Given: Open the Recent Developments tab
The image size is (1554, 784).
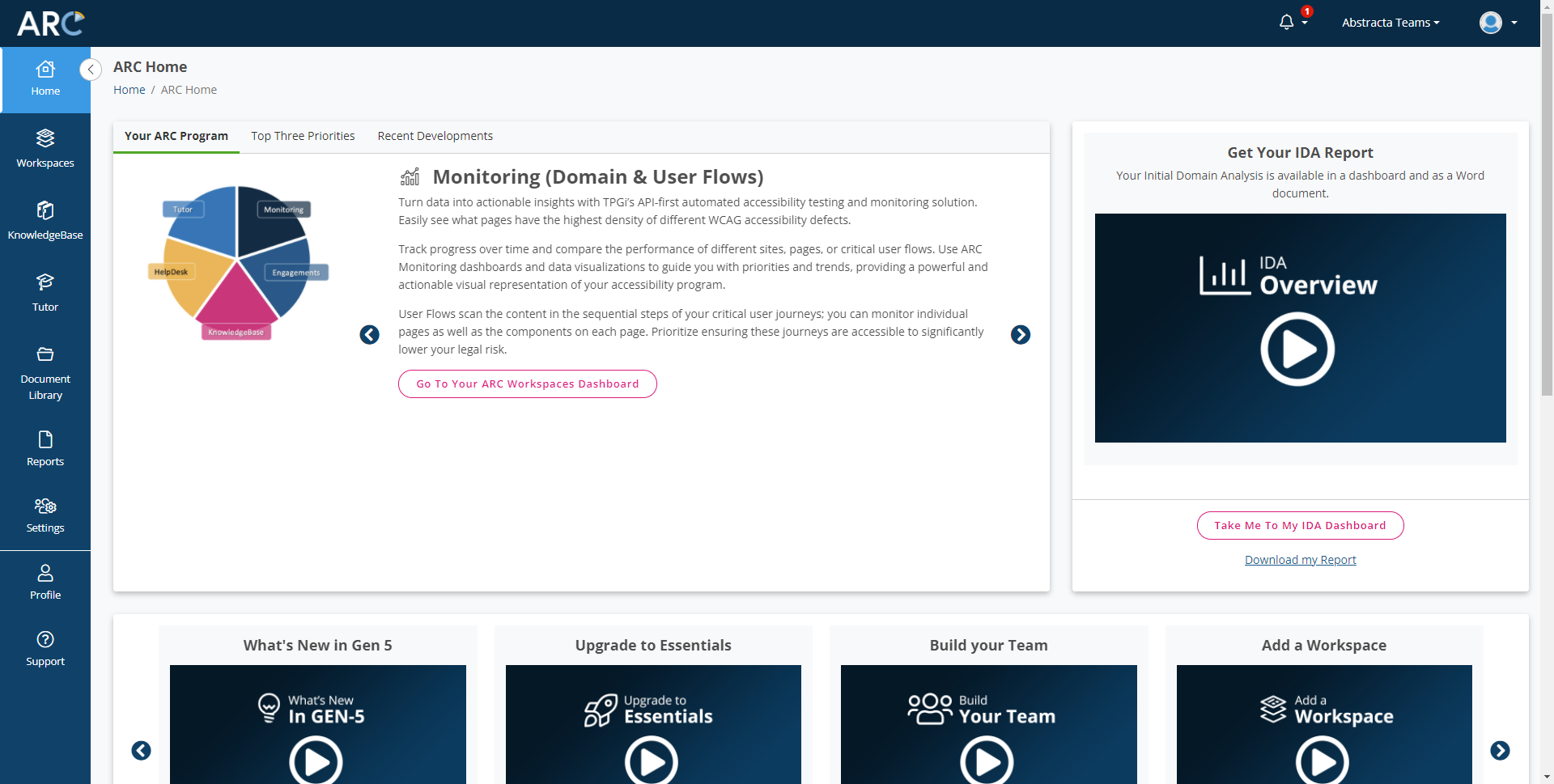Looking at the screenshot, I should [435, 136].
